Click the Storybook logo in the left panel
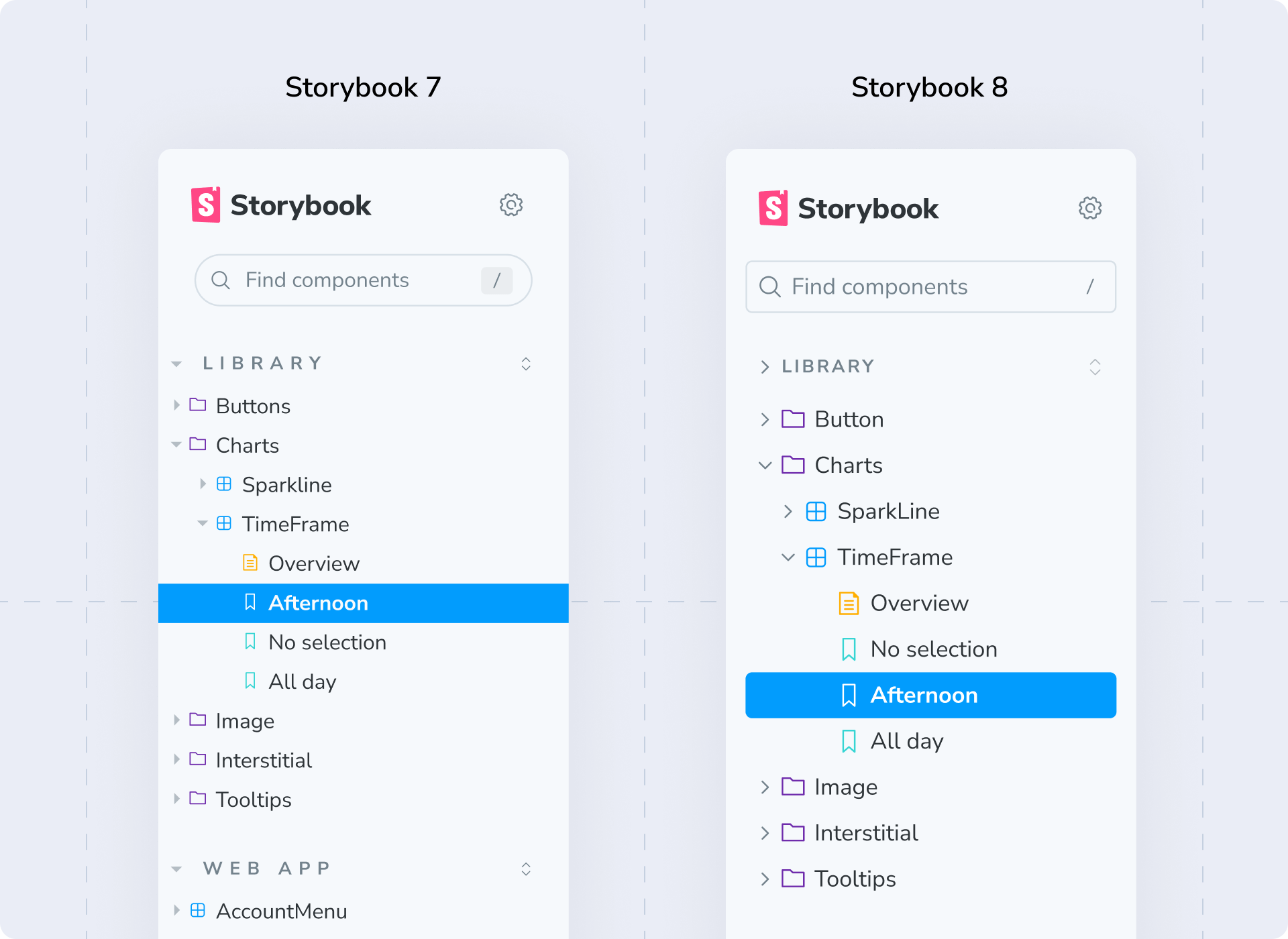The image size is (1288, 939). click(x=205, y=205)
